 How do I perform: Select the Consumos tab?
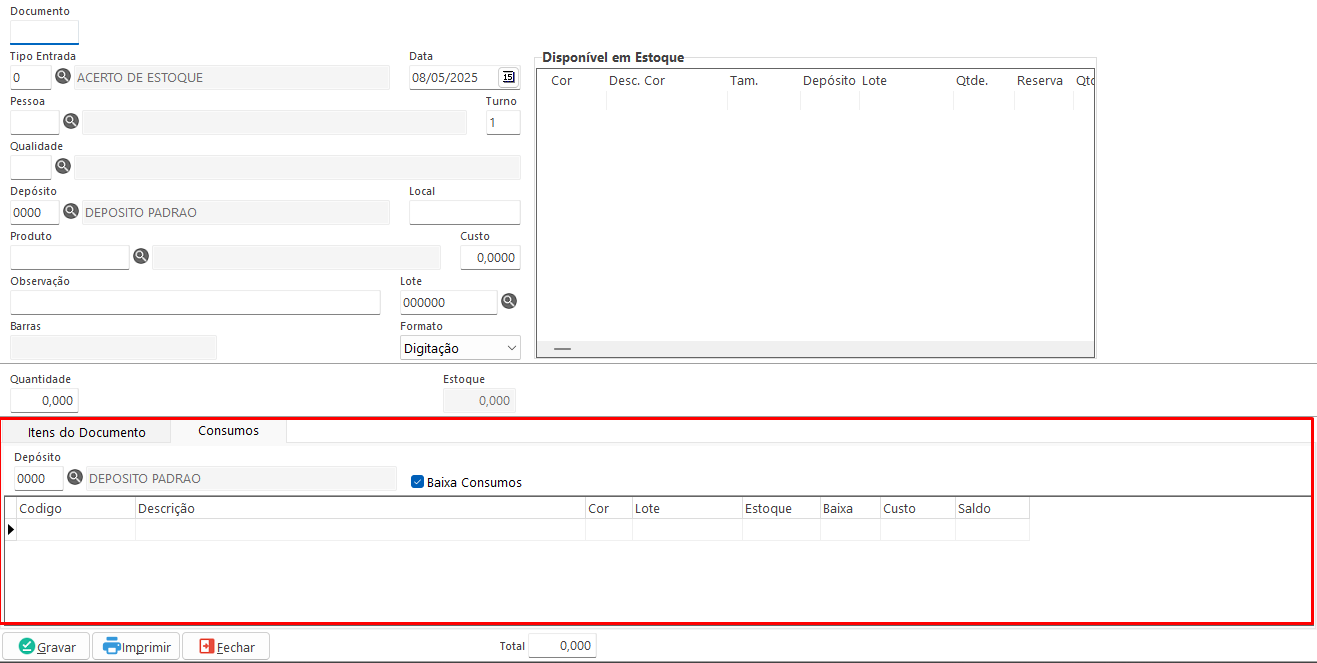click(228, 431)
